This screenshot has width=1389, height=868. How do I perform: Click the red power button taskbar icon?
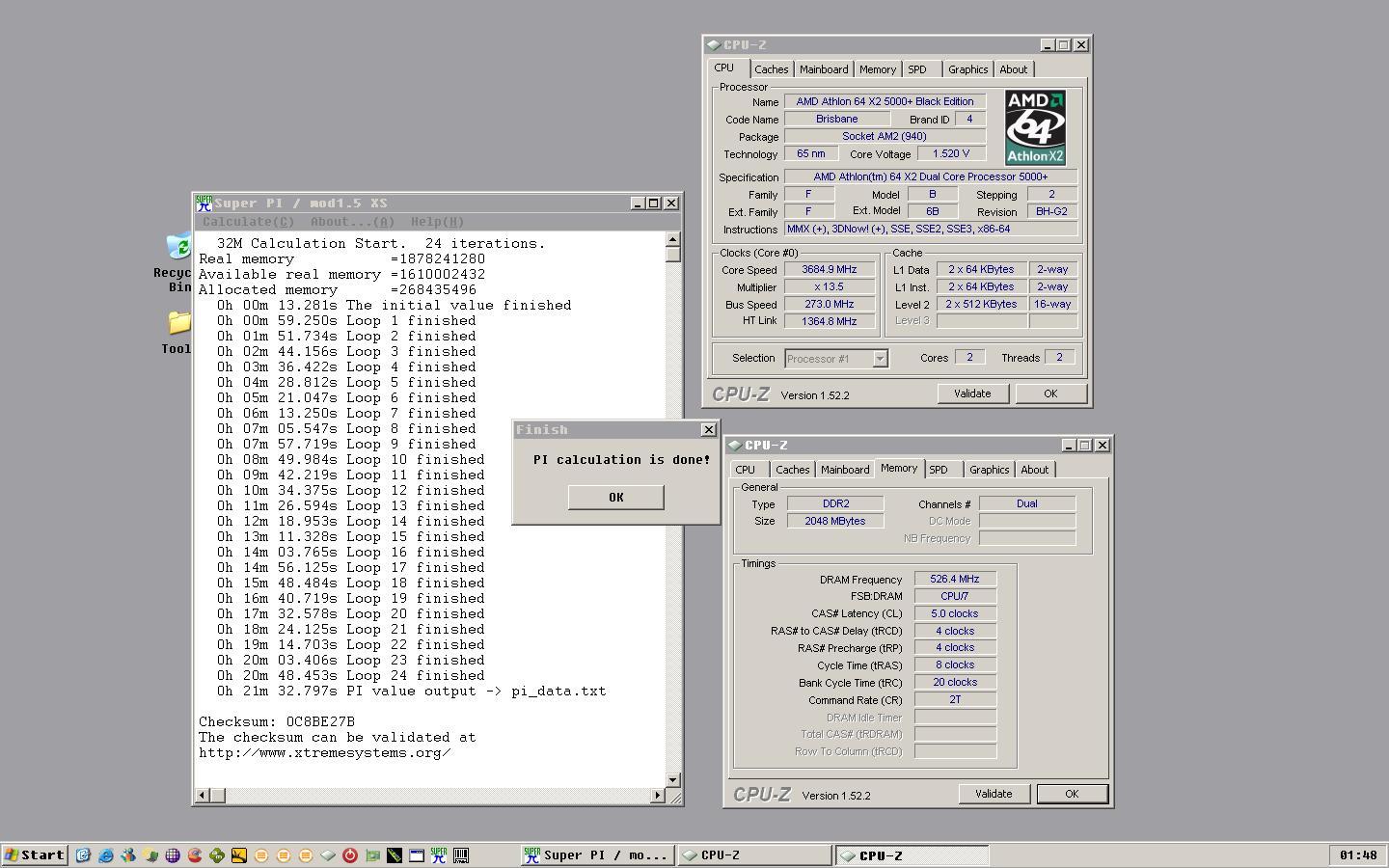[350, 854]
